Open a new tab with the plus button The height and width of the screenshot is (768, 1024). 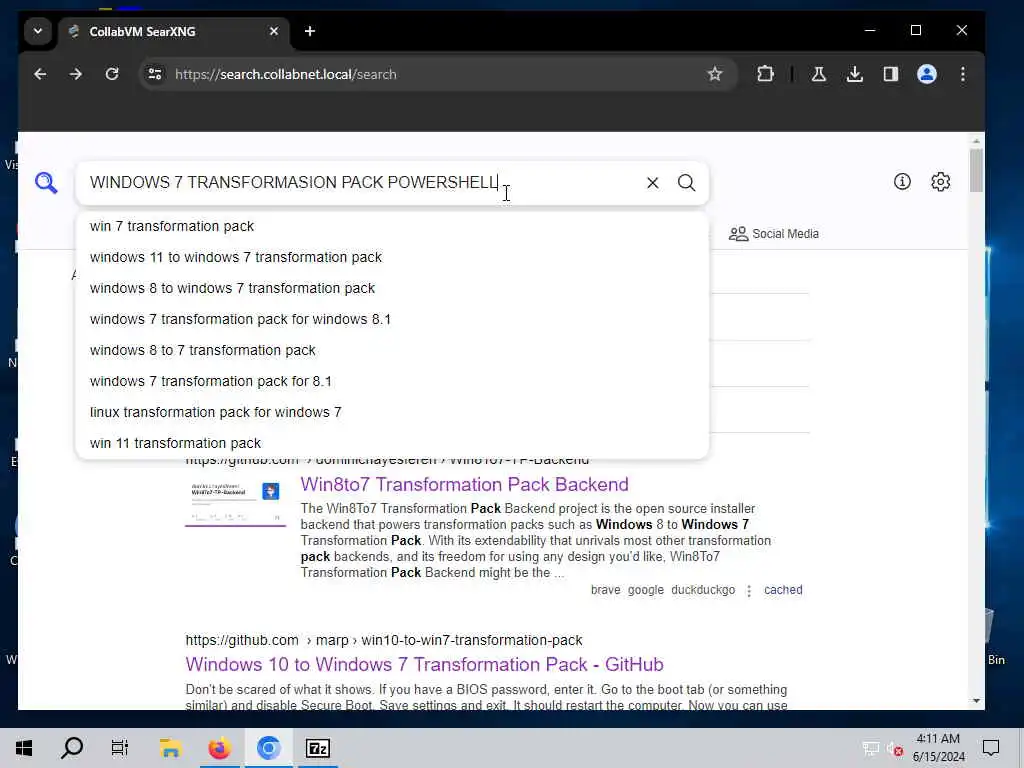tap(310, 31)
